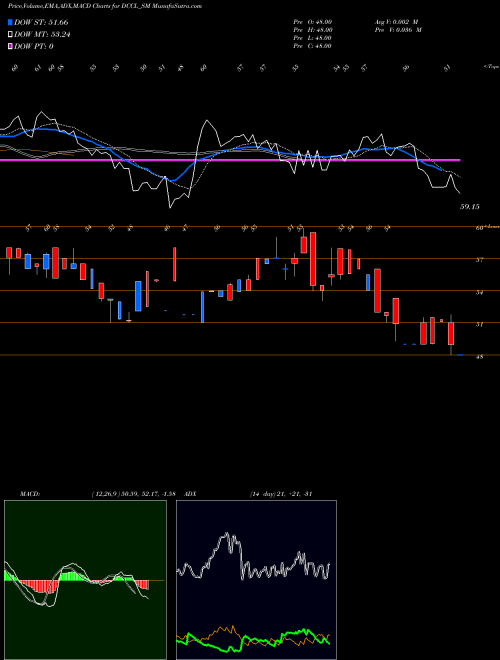Click the magenta DOW PT legend swatch
This screenshot has width=500, height=660.
pos(10,46)
